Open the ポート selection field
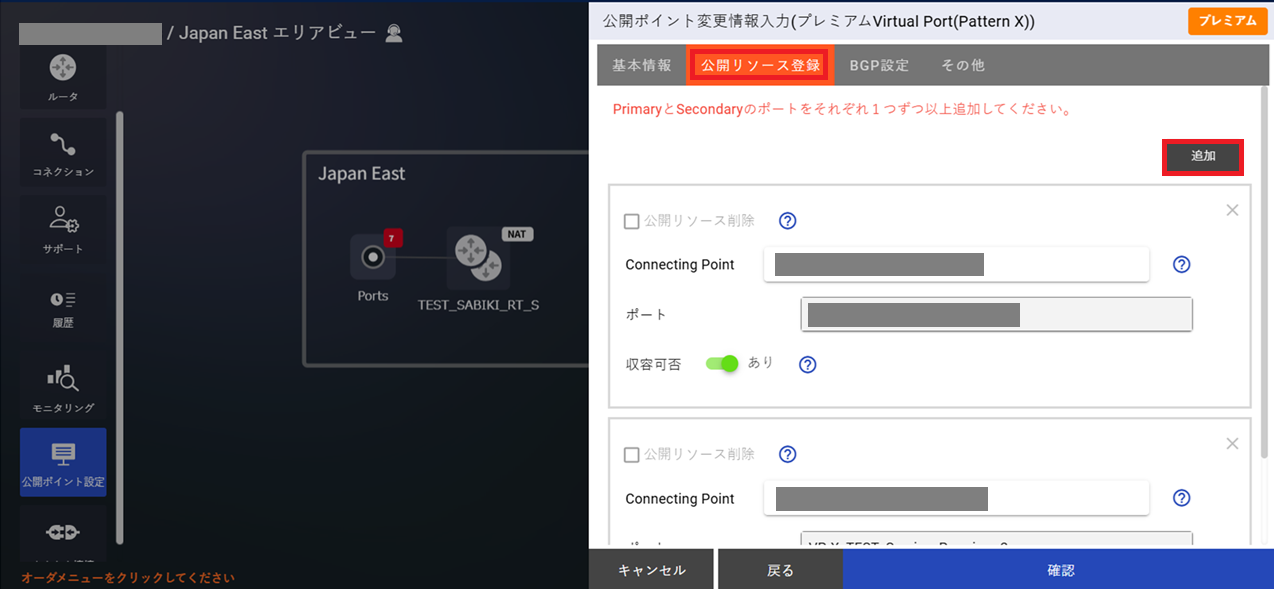The height and width of the screenshot is (589, 1274). 995,314
